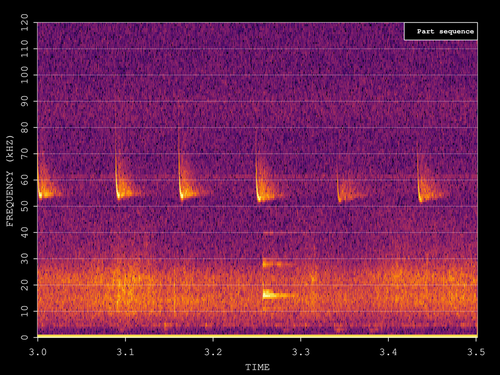
Task: Click the 3.3 time axis tick label
Action: coord(301,352)
